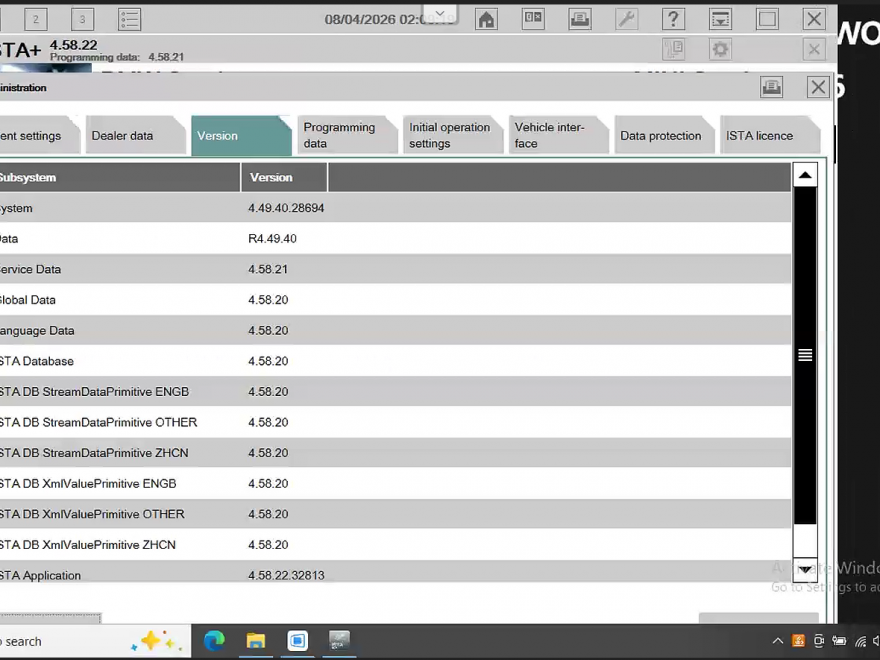Show hidden system tray icons
Screen dimensions: 880x660
[x=777, y=641]
